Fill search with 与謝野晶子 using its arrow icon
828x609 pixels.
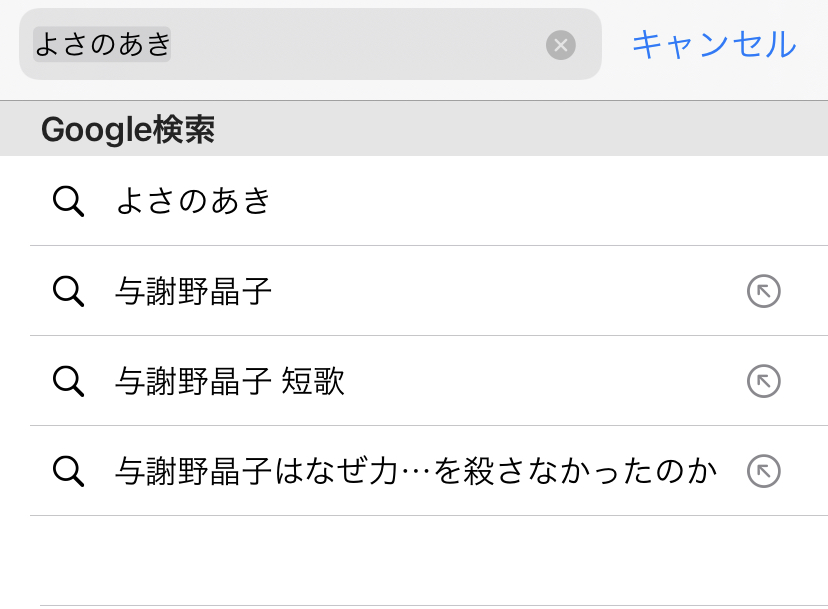(763, 291)
